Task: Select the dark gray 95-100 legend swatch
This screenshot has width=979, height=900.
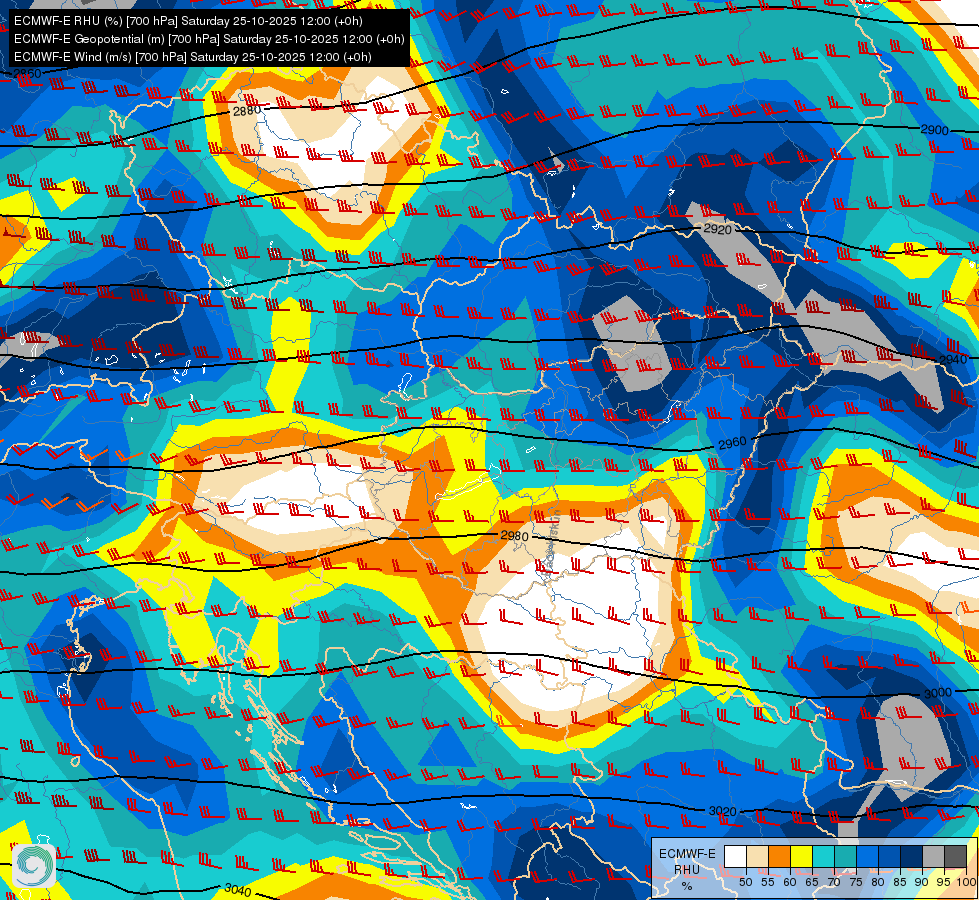Action: click(955, 856)
